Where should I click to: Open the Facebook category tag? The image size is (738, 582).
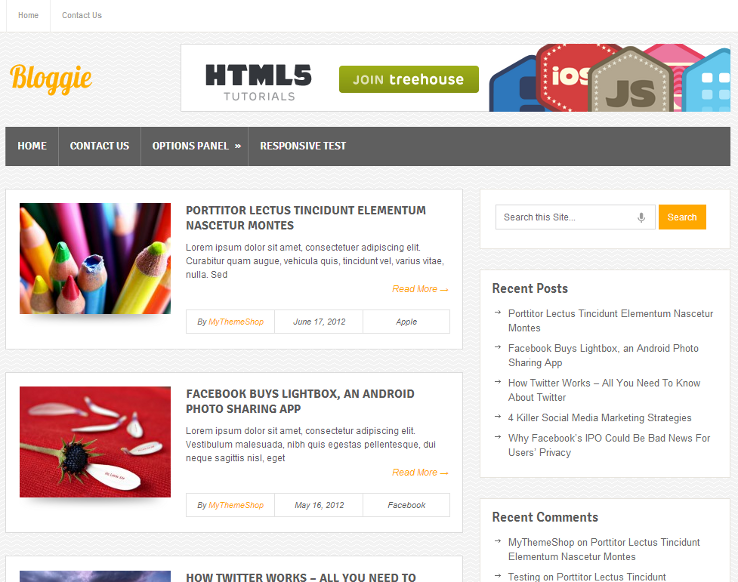pos(406,505)
